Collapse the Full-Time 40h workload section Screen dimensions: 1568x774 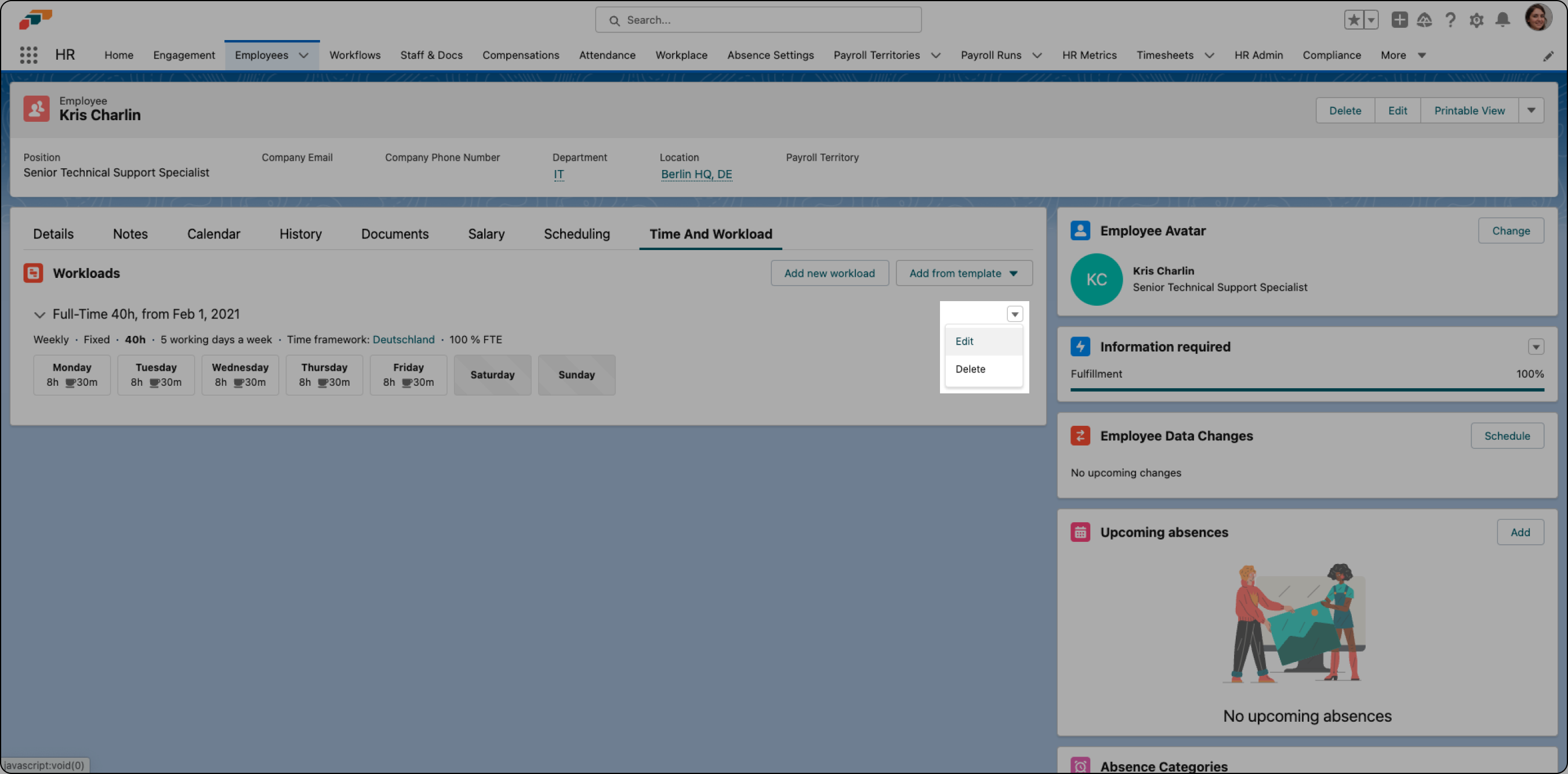tap(39, 315)
